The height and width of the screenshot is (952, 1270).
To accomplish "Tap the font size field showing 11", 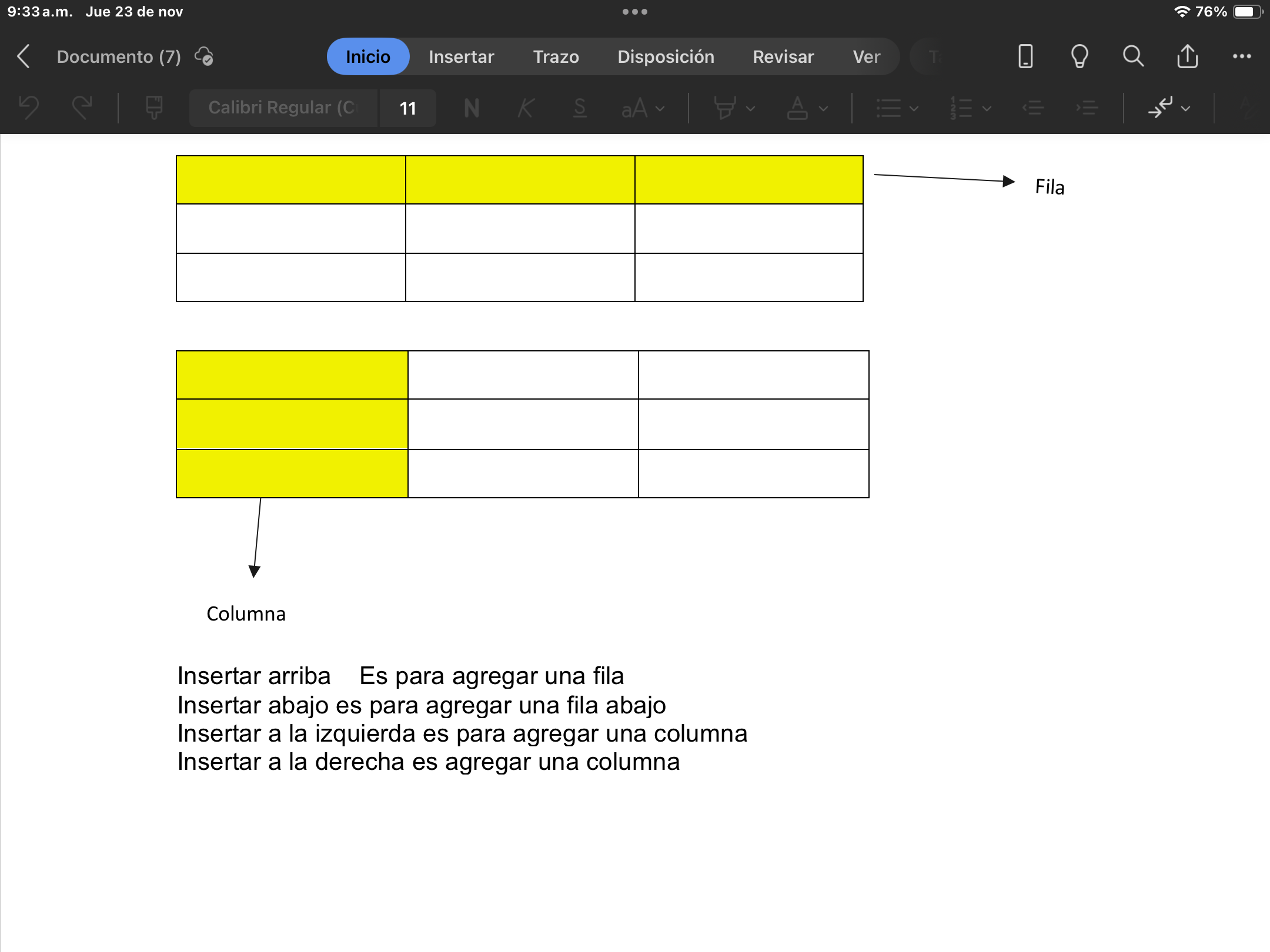I will tap(407, 108).
